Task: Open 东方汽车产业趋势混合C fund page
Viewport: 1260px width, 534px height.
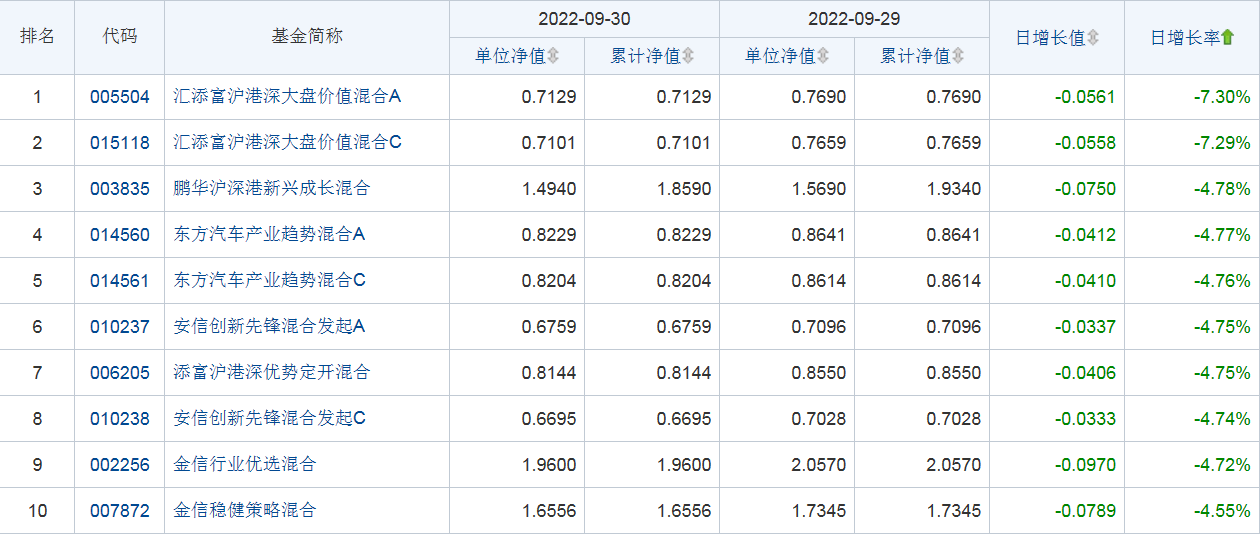Action: [269, 281]
